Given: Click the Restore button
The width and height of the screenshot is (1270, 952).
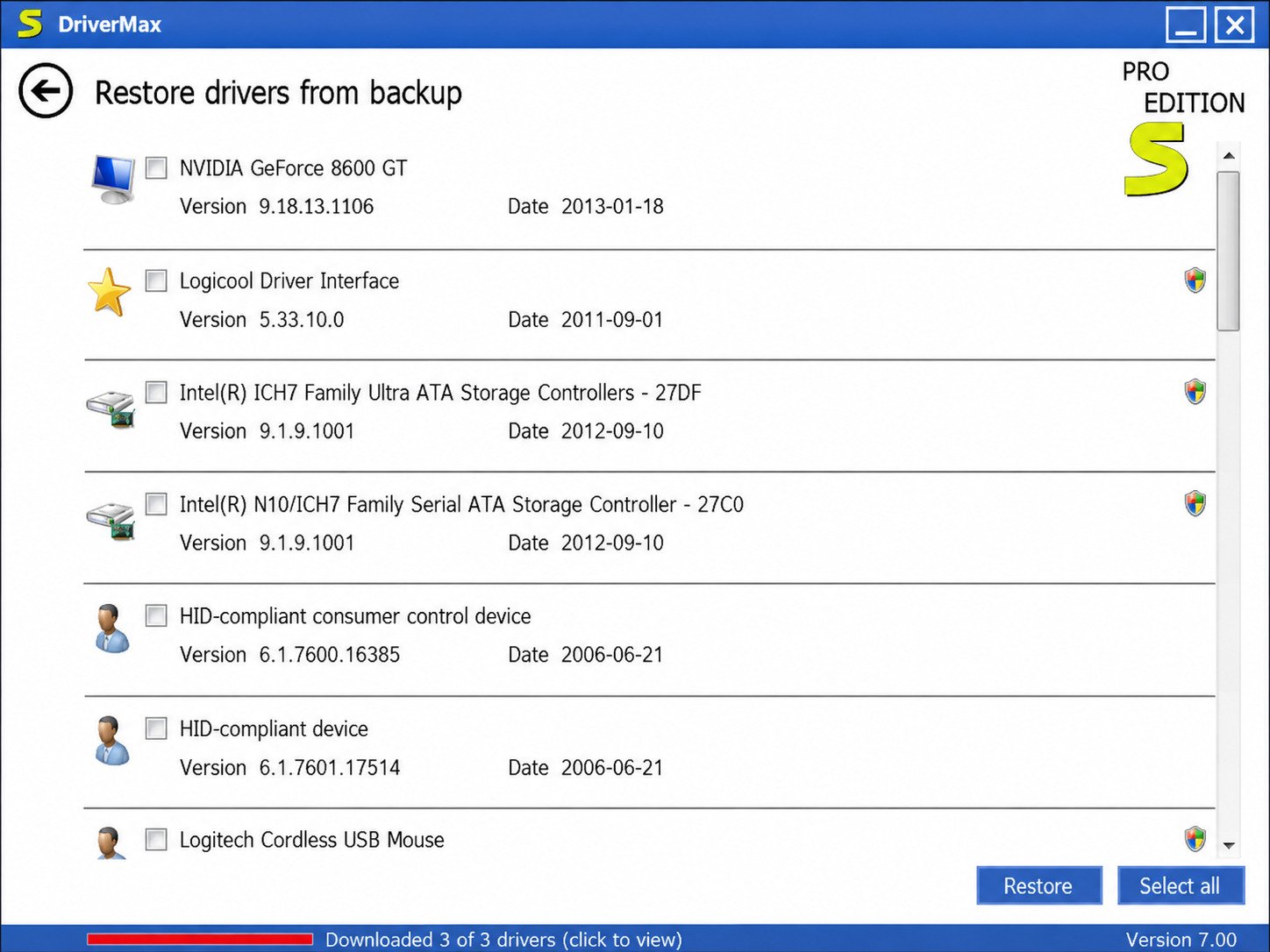Looking at the screenshot, I should coord(1038,885).
